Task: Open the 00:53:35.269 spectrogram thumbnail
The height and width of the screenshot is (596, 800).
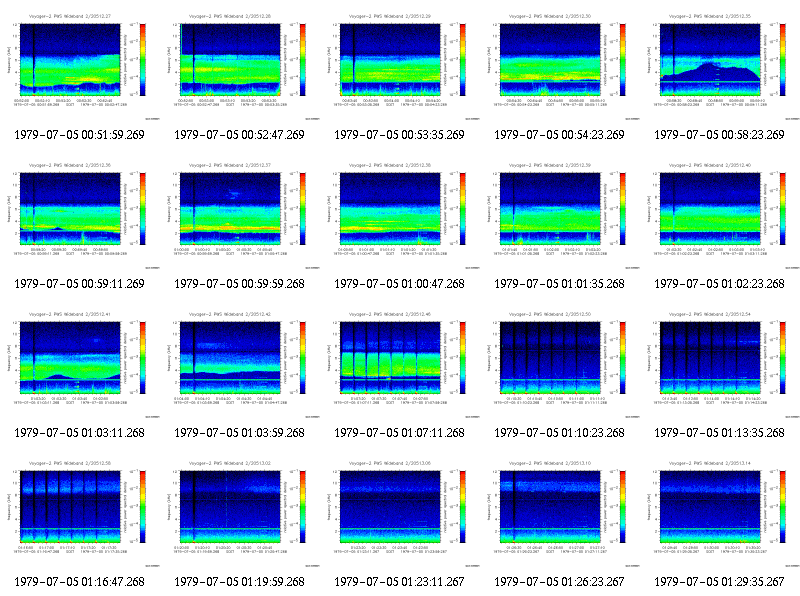Action: (x=400, y=64)
